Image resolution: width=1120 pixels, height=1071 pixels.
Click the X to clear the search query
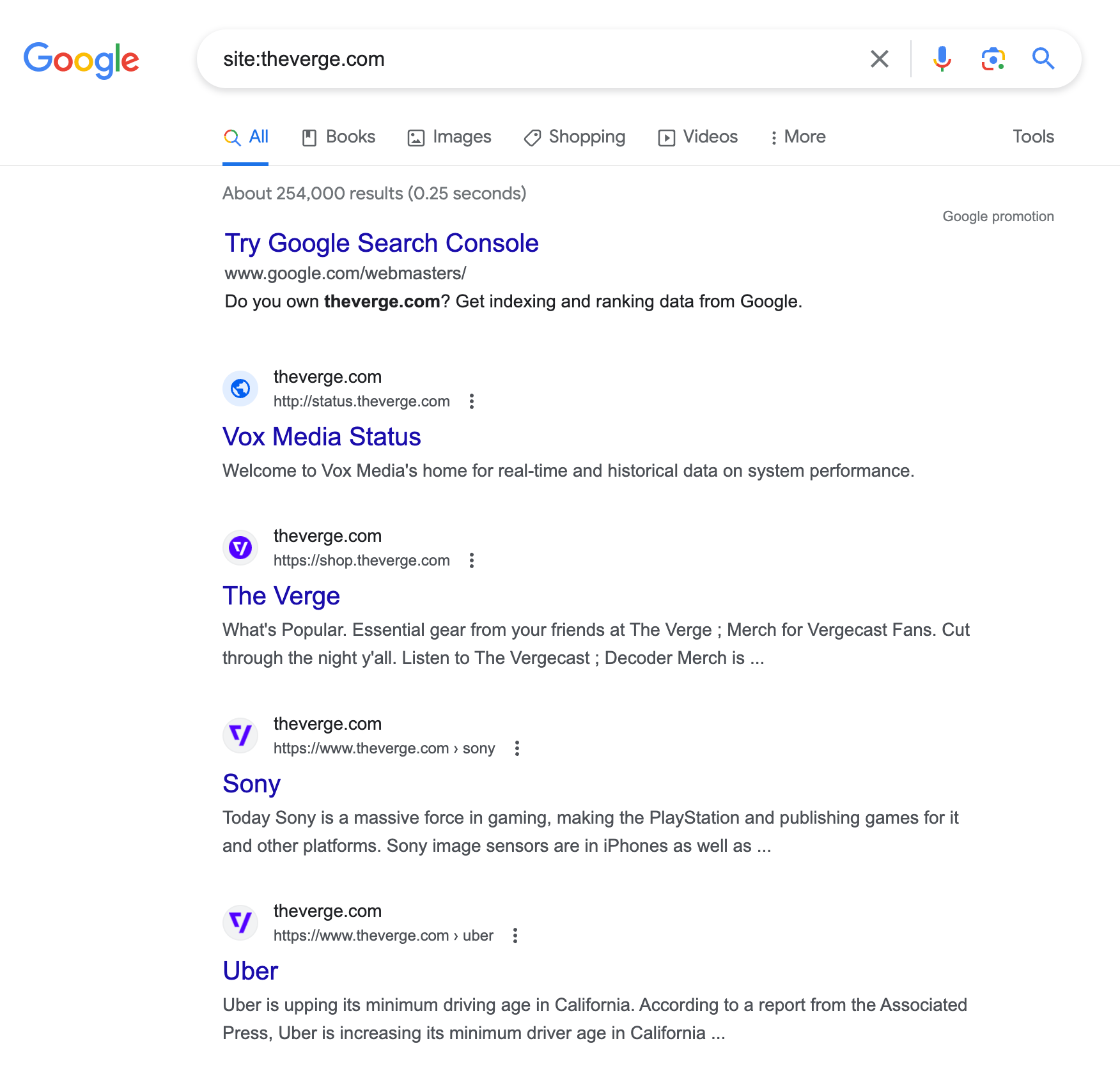pyautogui.click(x=880, y=59)
